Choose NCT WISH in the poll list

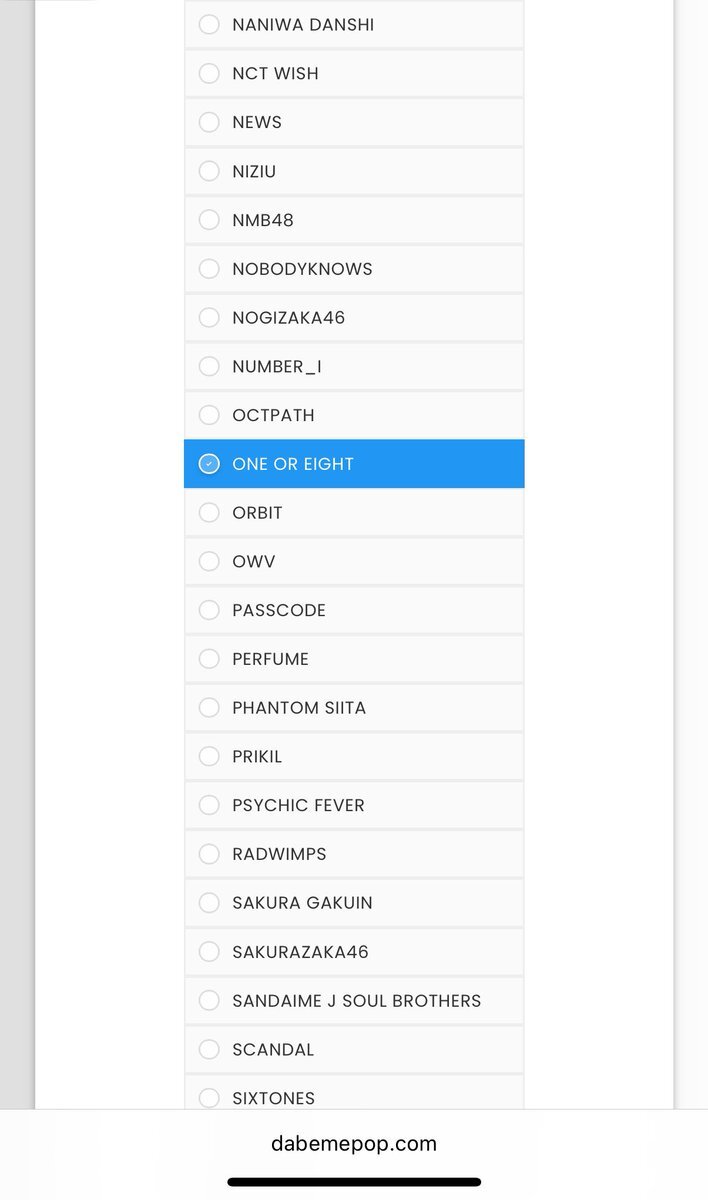[x=354, y=73]
